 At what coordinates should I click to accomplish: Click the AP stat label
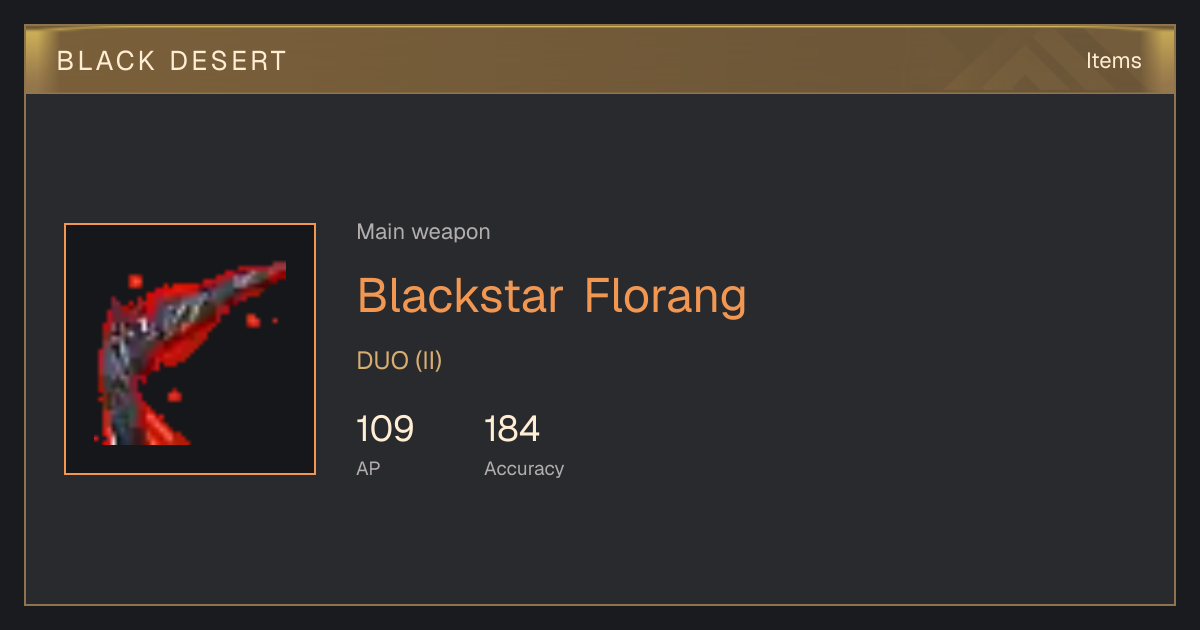click(368, 468)
